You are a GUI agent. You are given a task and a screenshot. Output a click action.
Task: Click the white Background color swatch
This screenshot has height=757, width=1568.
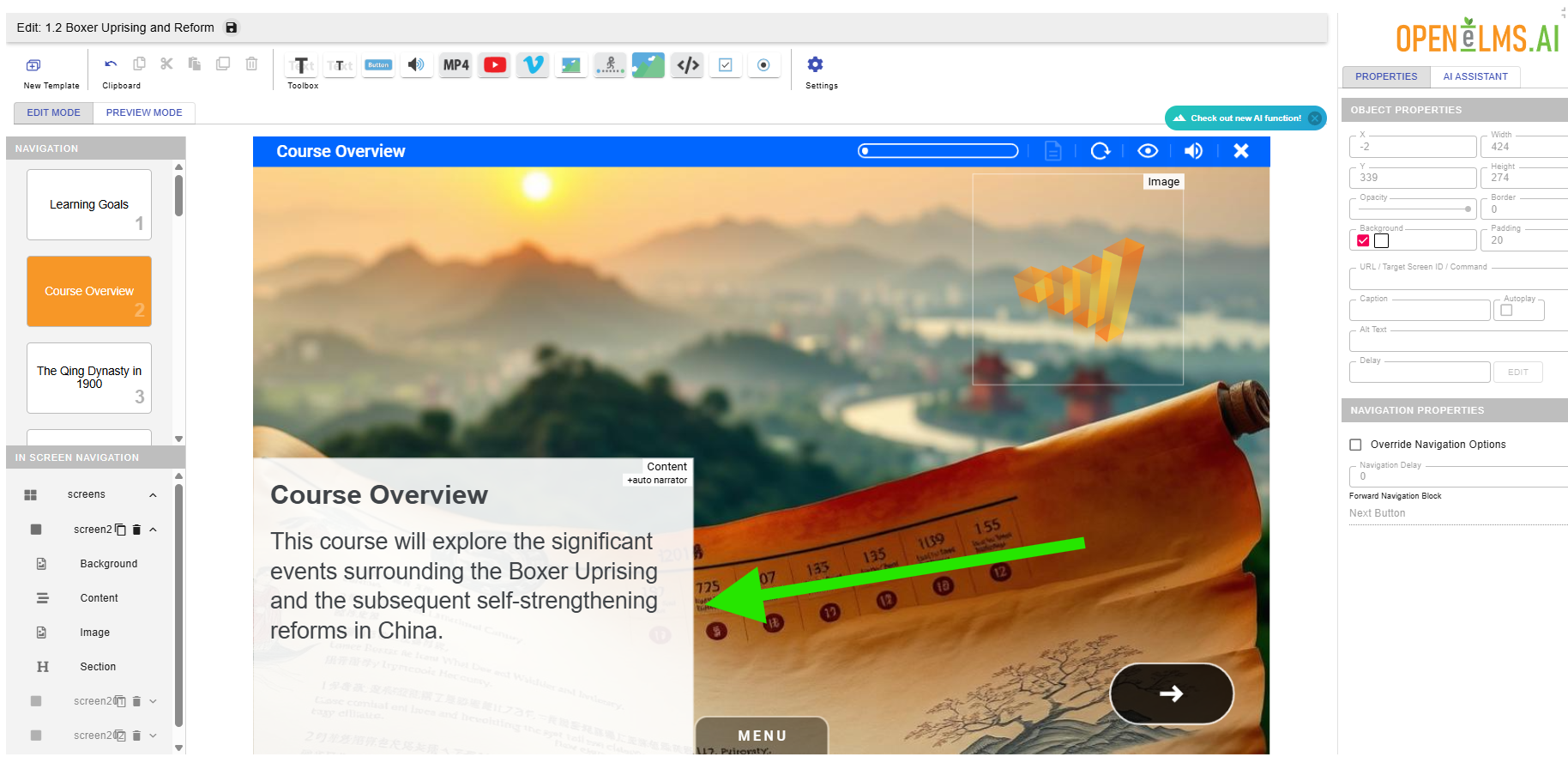(x=1381, y=240)
